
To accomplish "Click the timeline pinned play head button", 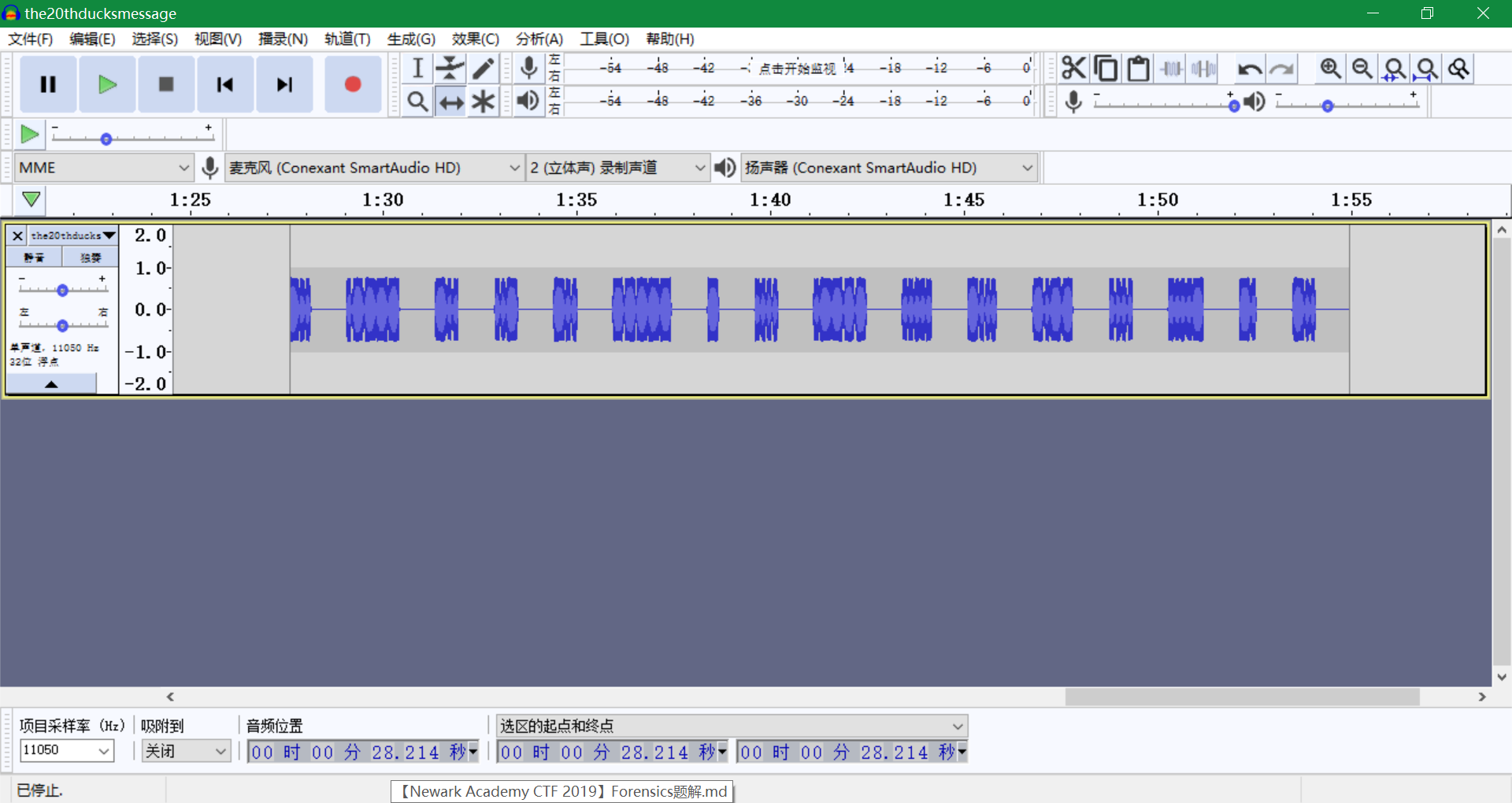I will pyautogui.click(x=31, y=200).
